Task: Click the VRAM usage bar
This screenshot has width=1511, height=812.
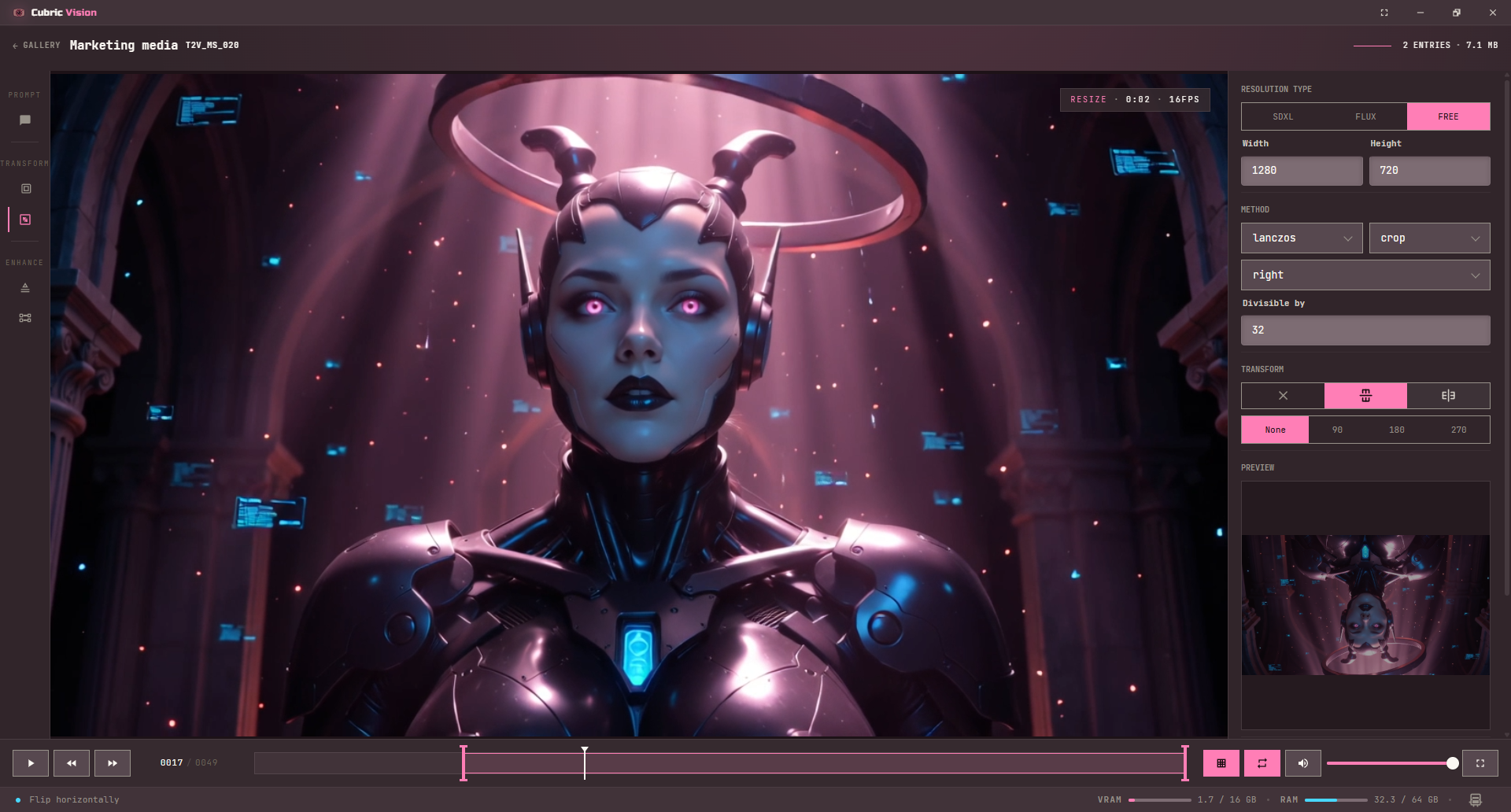Action: coord(1159,799)
